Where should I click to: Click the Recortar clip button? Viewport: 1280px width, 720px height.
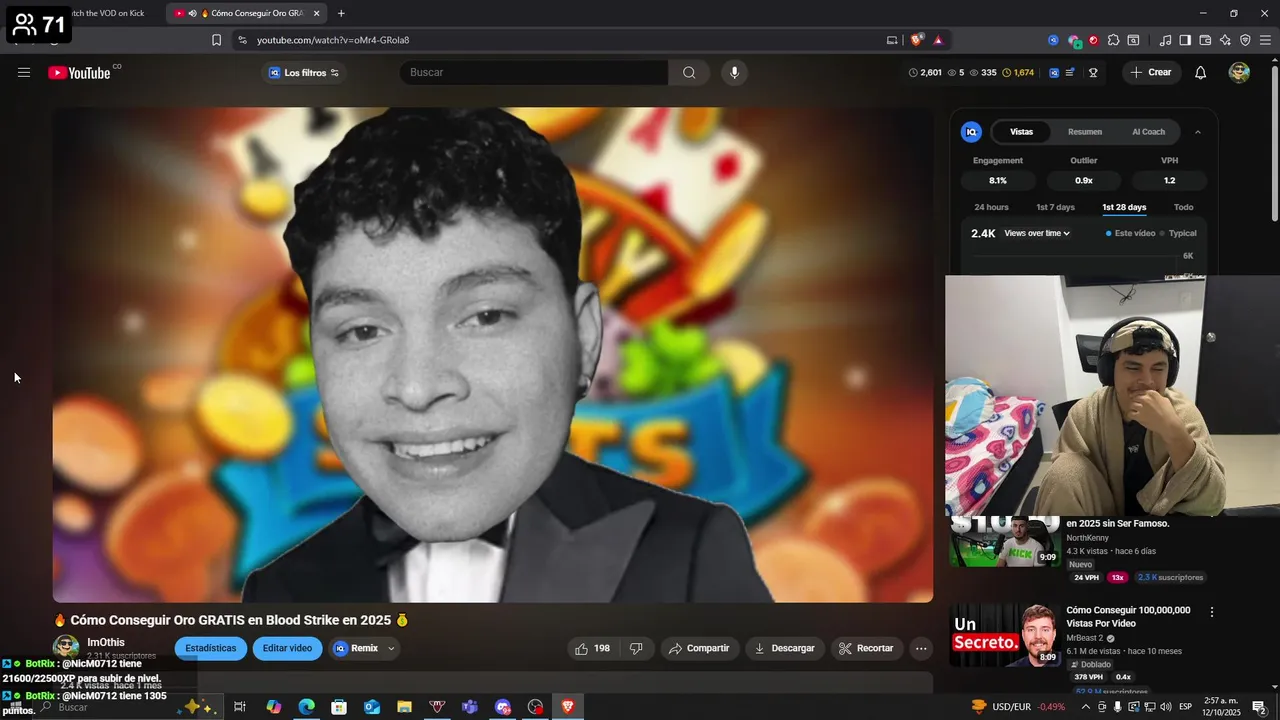coord(866,648)
